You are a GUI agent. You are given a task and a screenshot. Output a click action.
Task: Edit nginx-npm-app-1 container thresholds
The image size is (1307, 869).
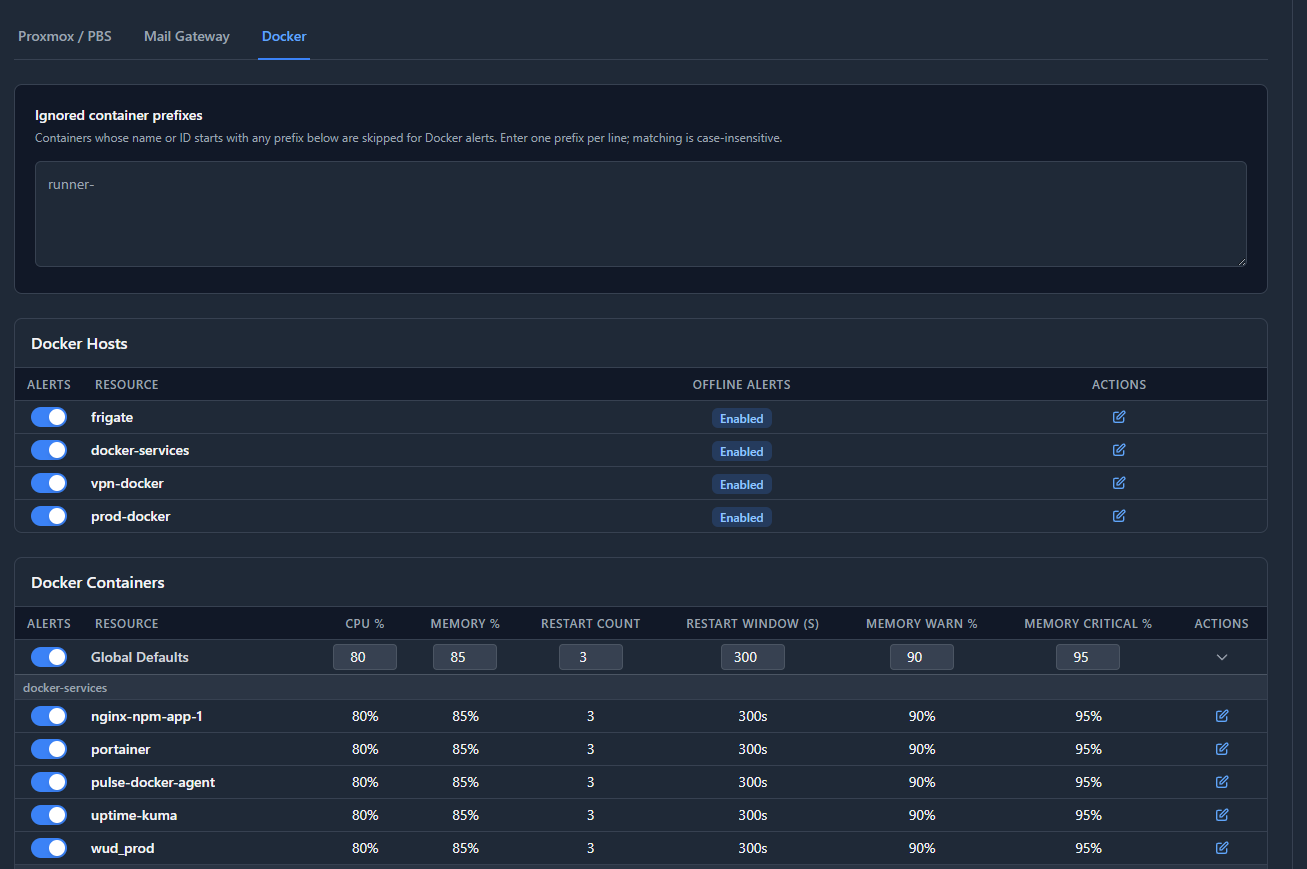tap(1222, 716)
